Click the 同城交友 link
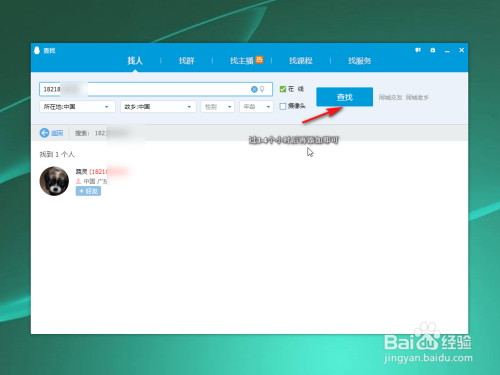 (390, 97)
